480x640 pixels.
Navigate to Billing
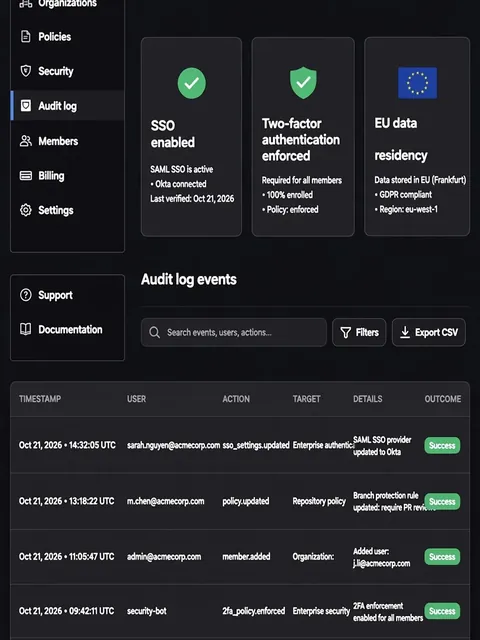tap(67, 176)
